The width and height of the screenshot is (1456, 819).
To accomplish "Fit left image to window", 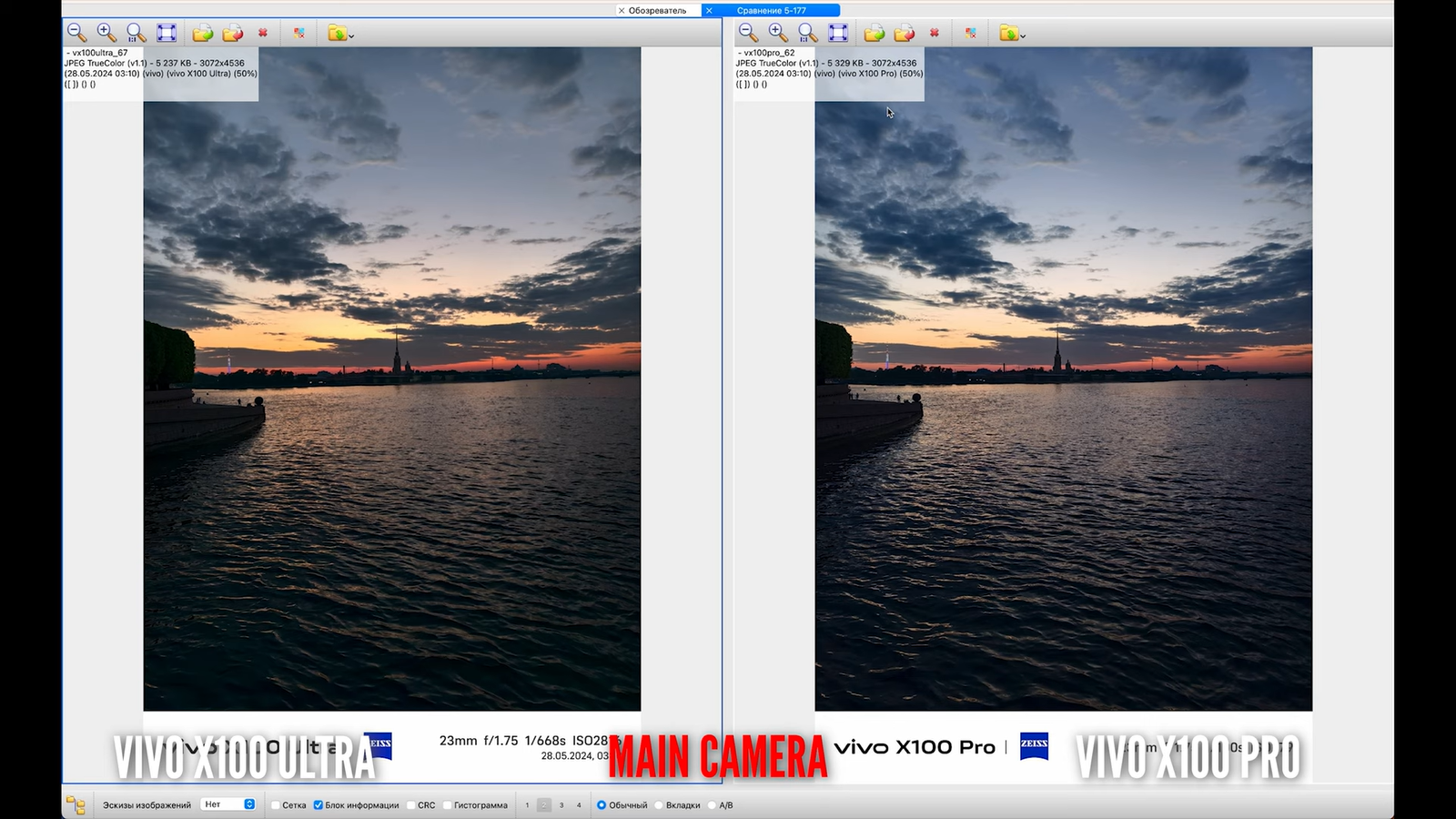I will click(167, 33).
